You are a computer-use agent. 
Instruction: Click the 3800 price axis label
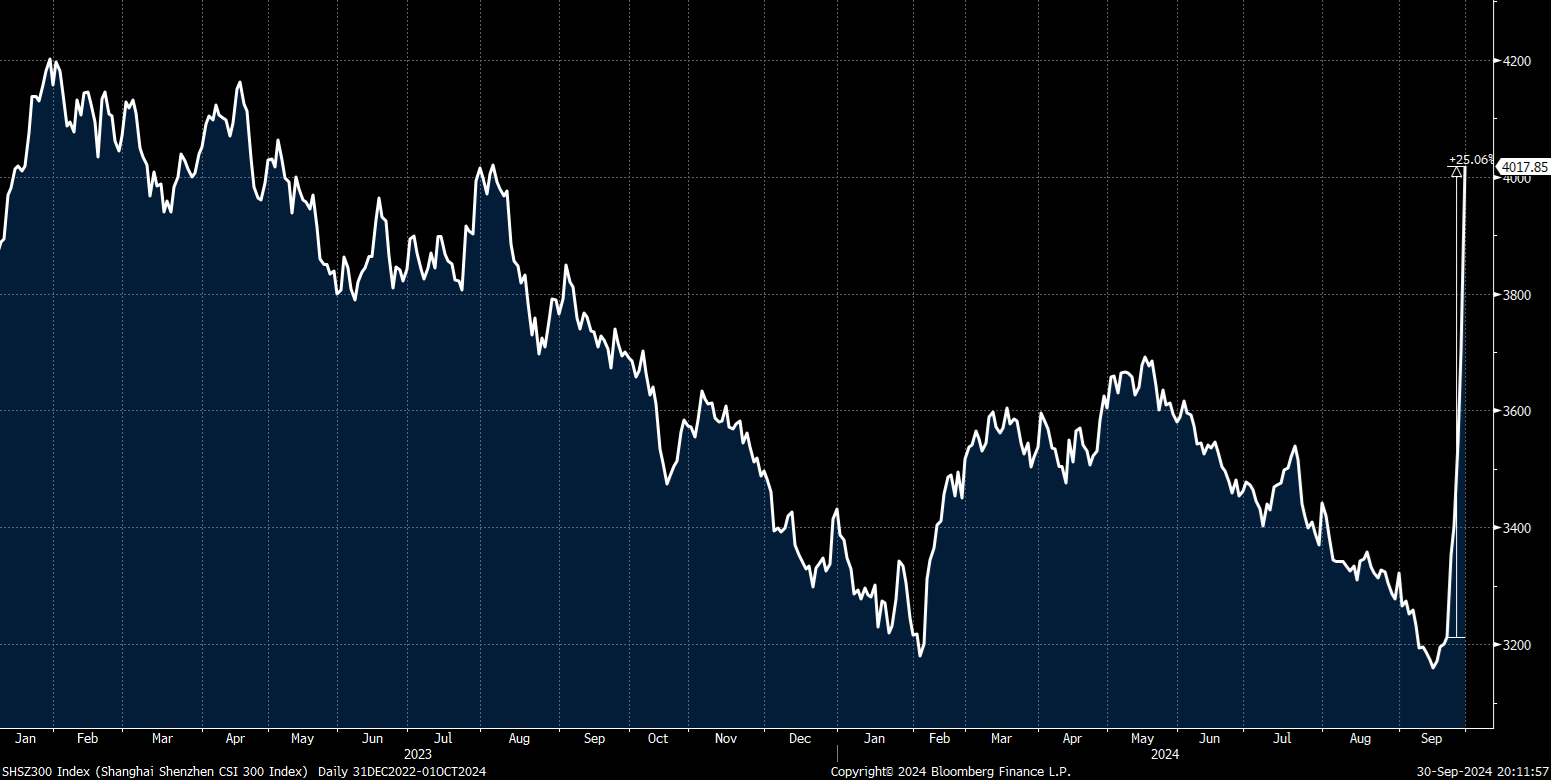[1518, 295]
